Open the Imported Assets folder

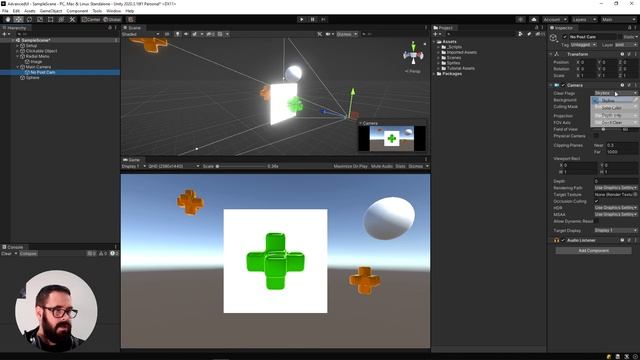pyautogui.click(x=462, y=52)
